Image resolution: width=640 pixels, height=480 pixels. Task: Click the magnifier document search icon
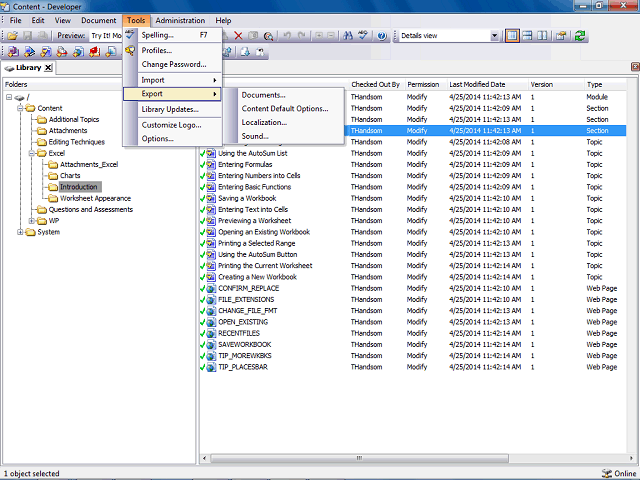[x=268, y=36]
